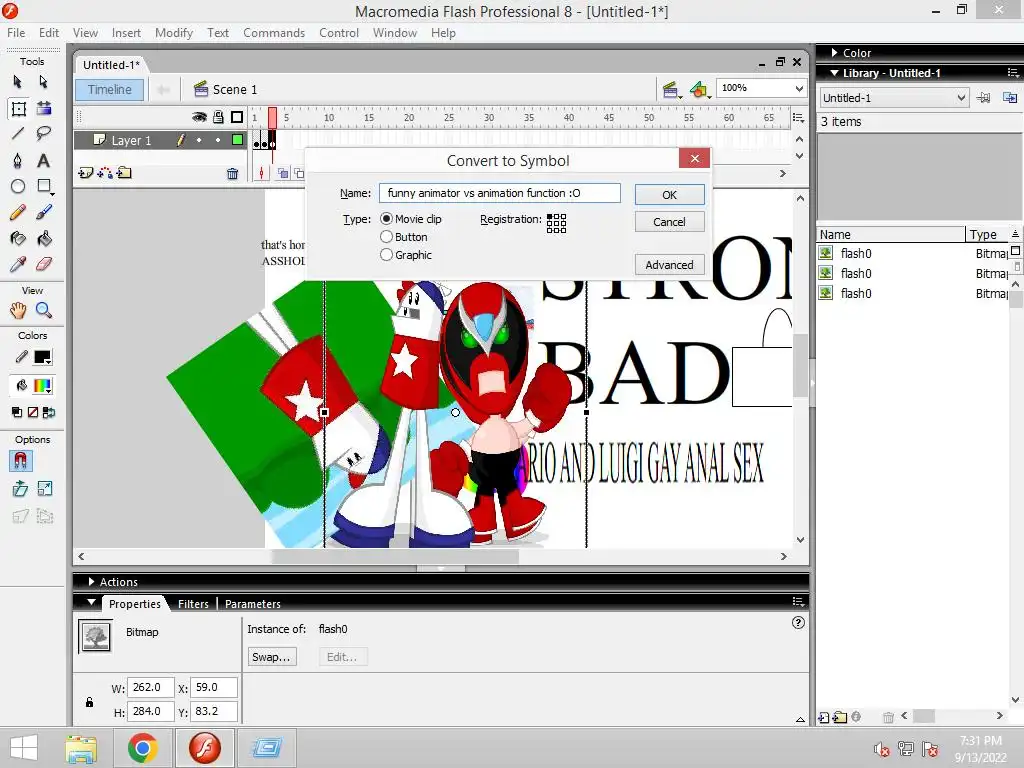Collapse the Properties panel triangle
The height and width of the screenshot is (768, 1024).
pyautogui.click(x=91, y=602)
